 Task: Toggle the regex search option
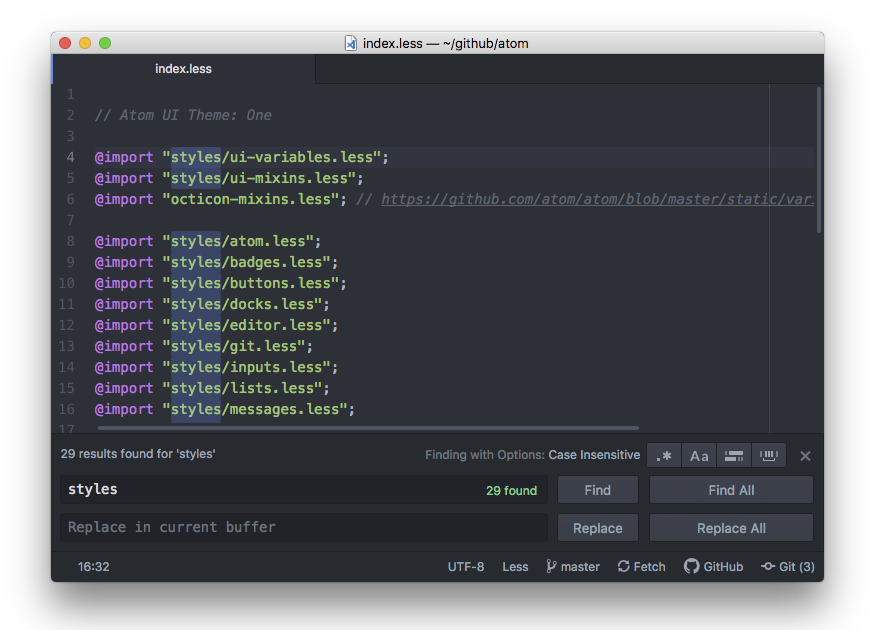pos(664,456)
